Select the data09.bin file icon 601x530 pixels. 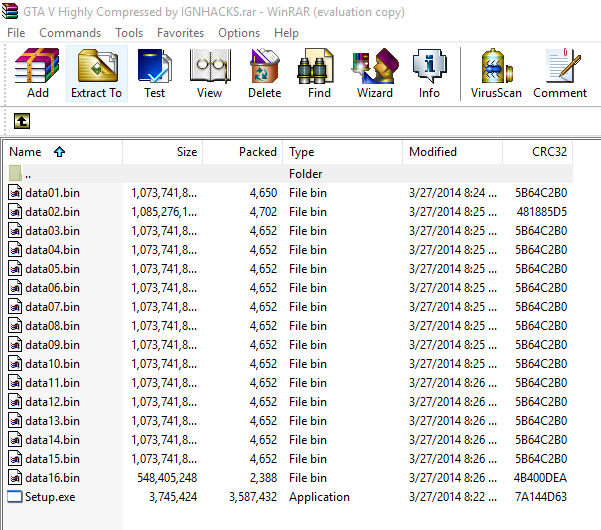tap(15, 345)
